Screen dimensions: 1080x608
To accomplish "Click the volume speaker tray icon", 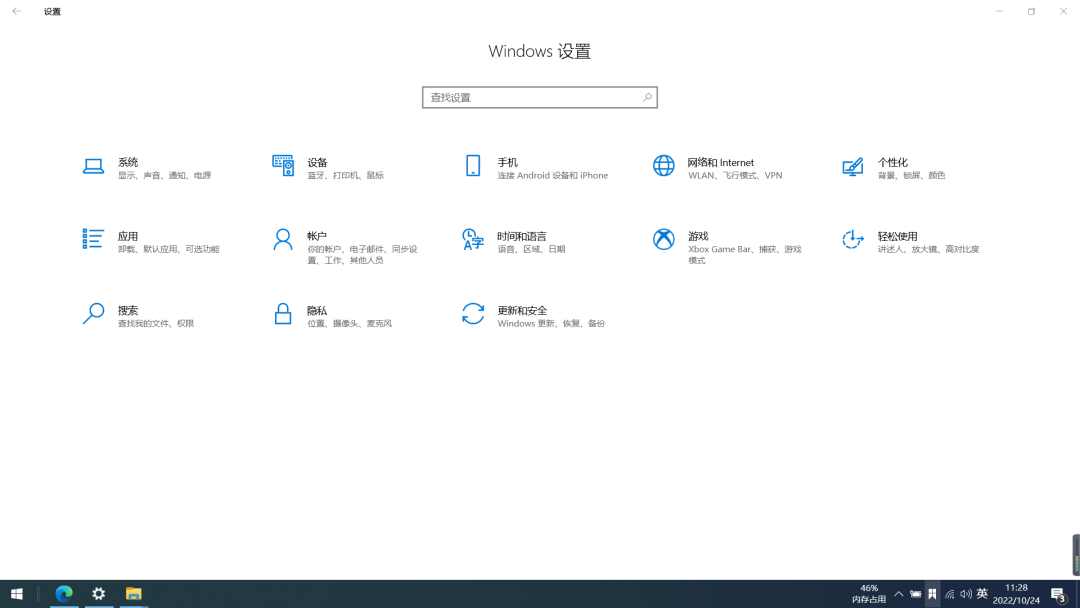I will 966,594.
